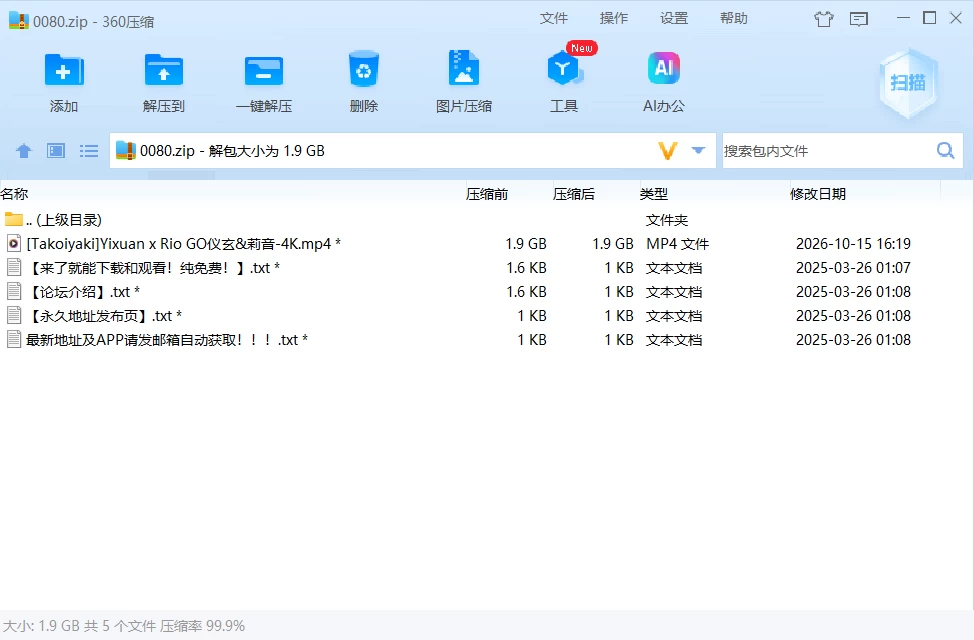Screen dimensions: 974x640
Task: Switch to thumbnail view icon
Action: 56,150
